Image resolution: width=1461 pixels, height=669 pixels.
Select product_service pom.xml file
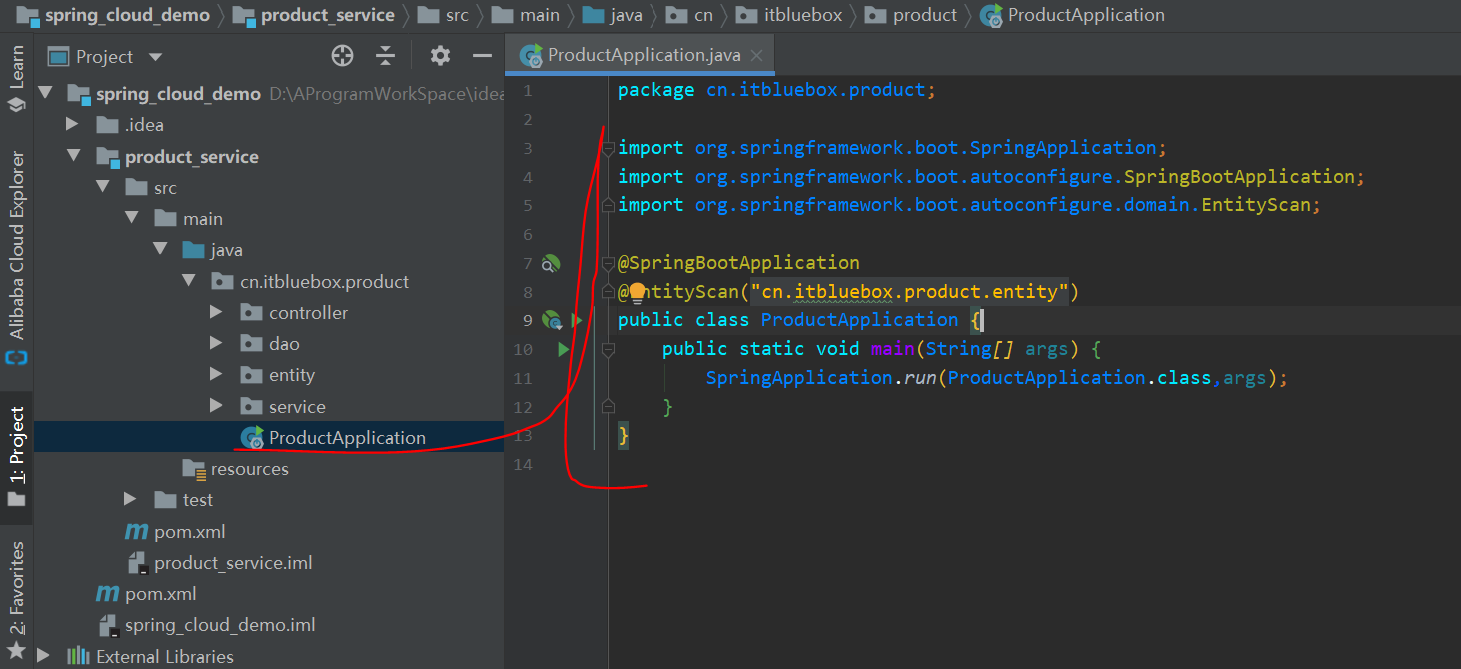[x=189, y=531]
